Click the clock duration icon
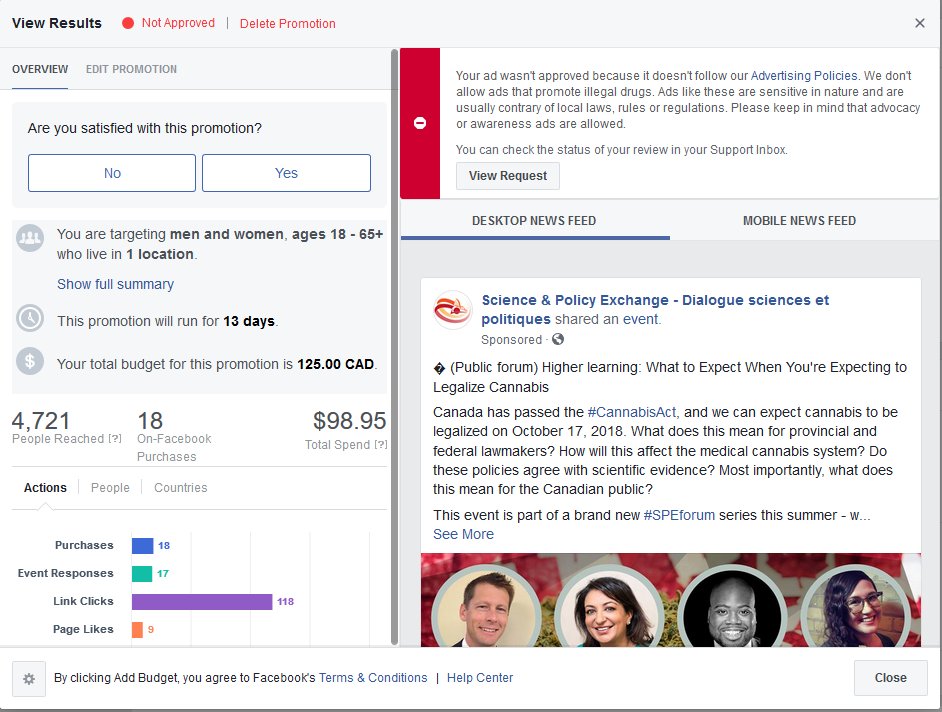942x712 pixels. click(x=29, y=318)
